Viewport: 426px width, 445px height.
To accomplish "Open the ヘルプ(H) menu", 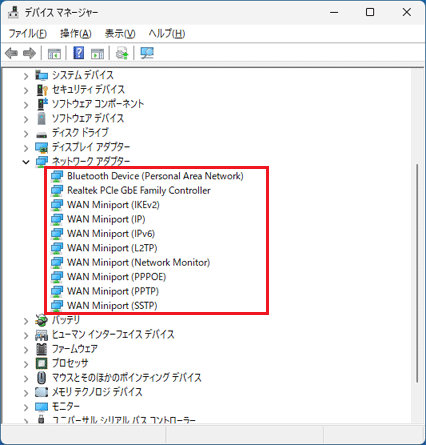I will (167, 34).
